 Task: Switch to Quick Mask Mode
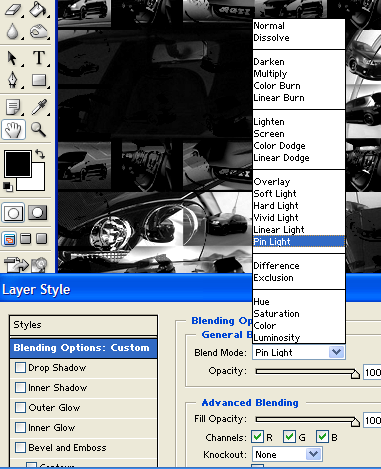tap(37, 213)
